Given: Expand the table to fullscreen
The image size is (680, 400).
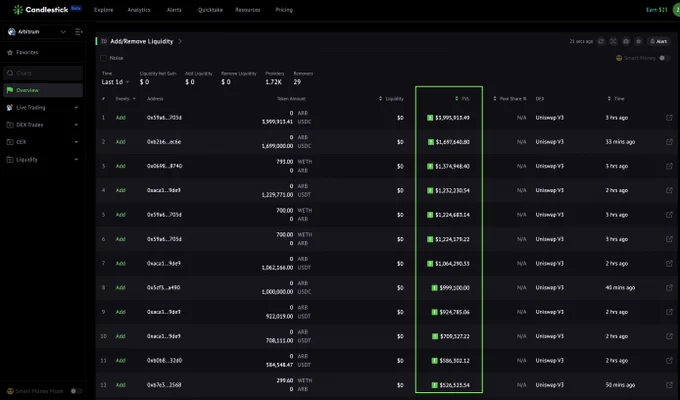Looking at the screenshot, I should pos(613,41).
